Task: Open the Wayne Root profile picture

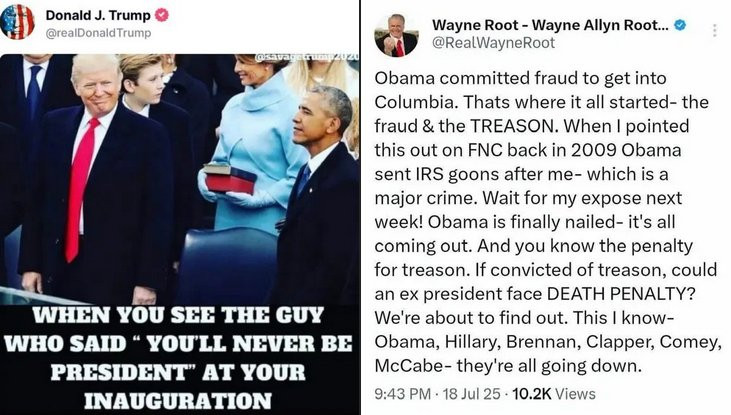Action: [x=396, y=35]
